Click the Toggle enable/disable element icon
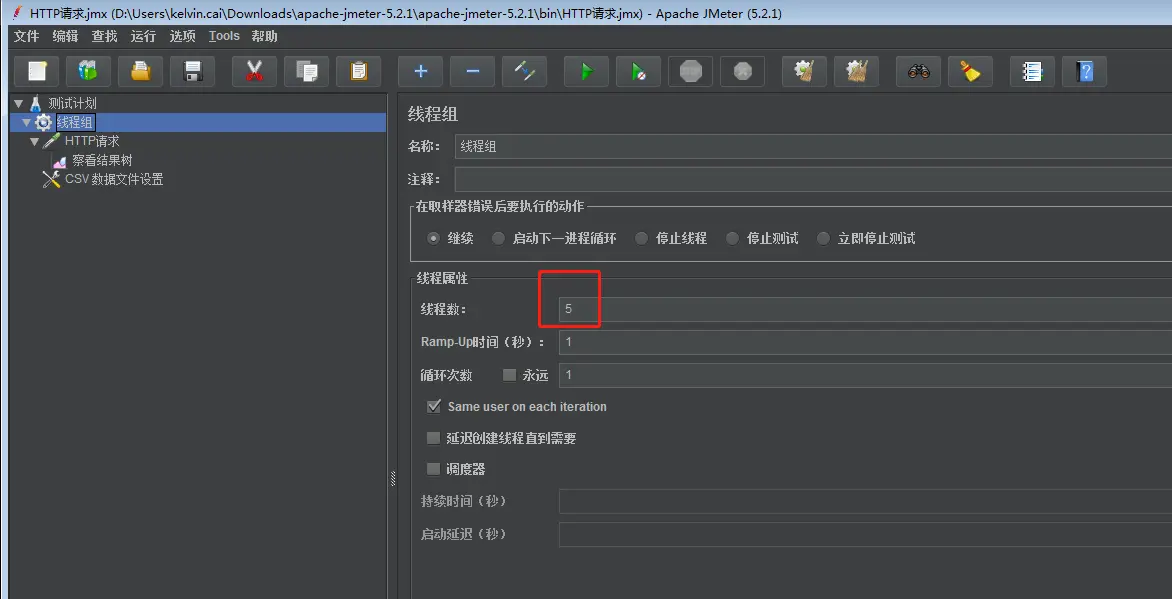Viewport: 1172px width, 599px height. pos(525,71)
